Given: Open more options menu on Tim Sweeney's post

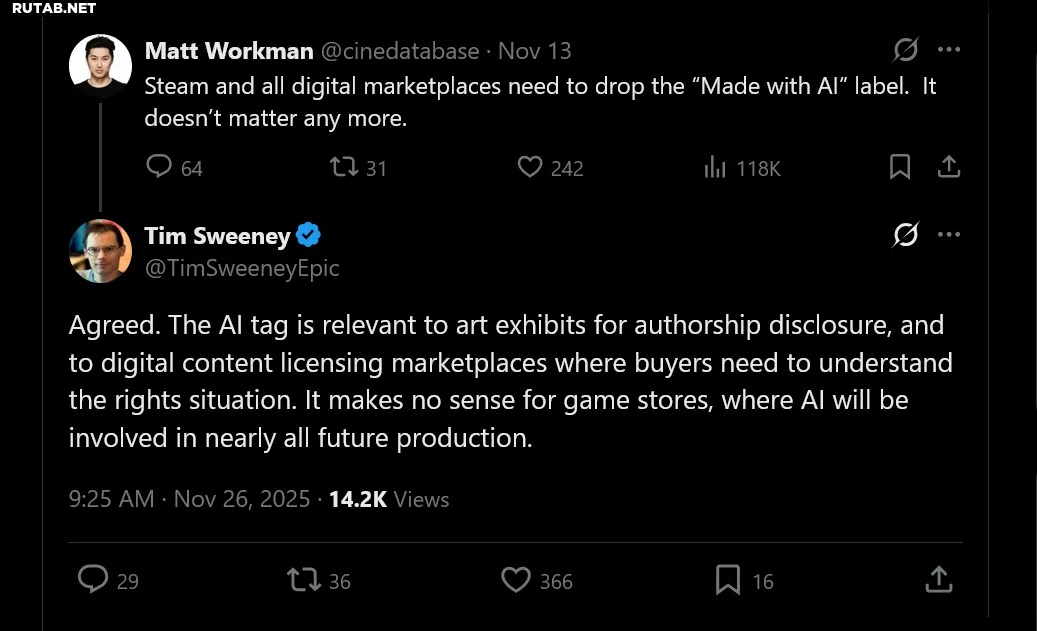Looking at the screenshot, I should (x=949, y=235).
